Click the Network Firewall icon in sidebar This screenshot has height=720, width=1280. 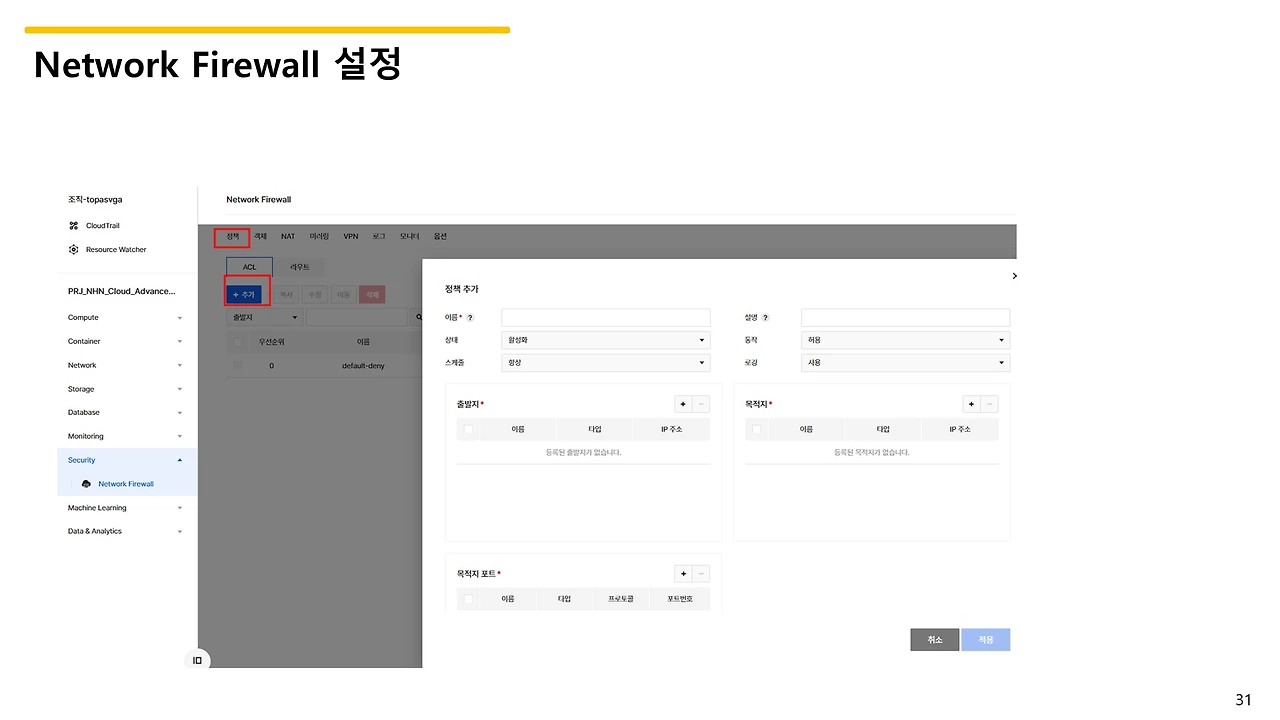(x=86, y=484)
